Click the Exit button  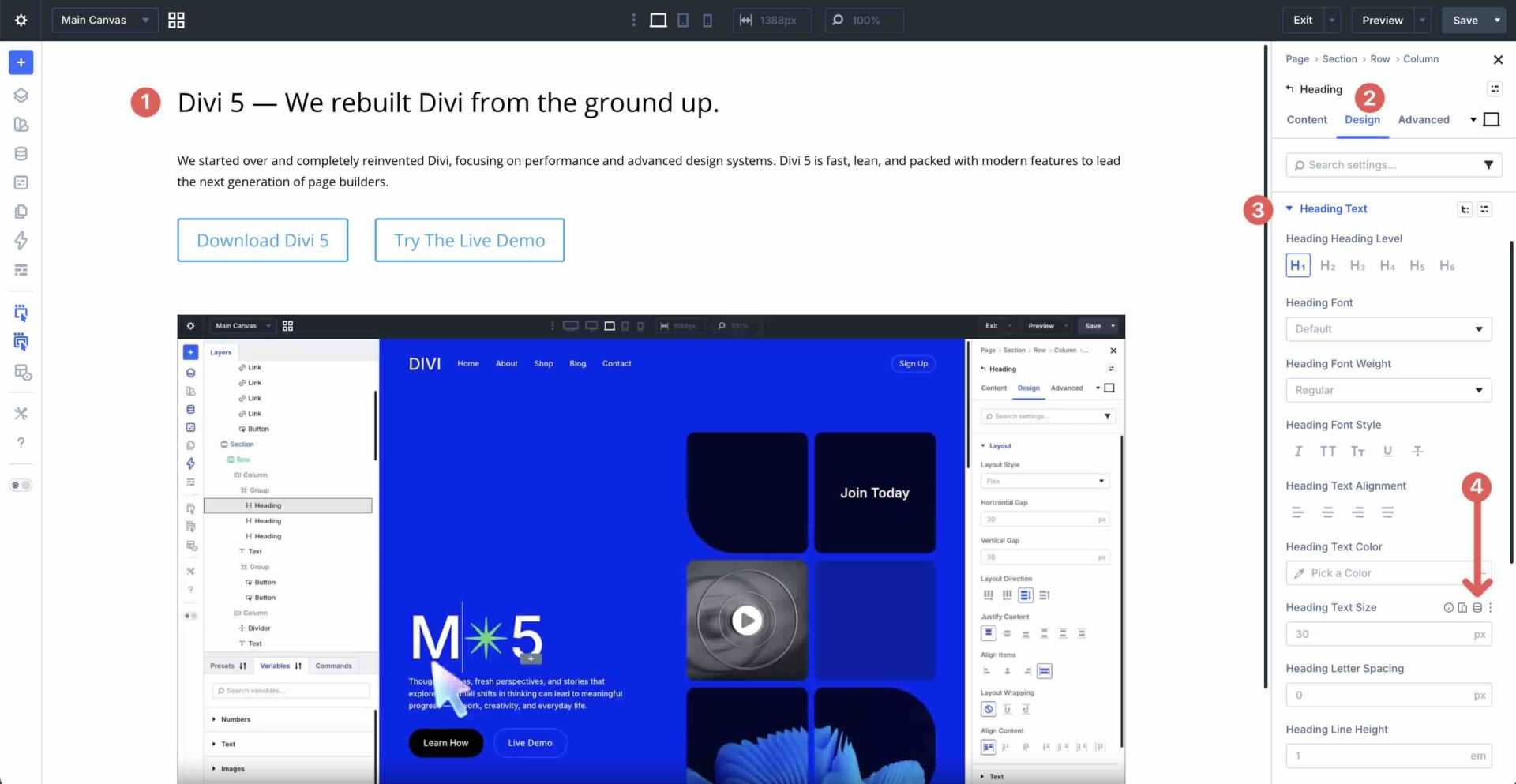pyautogui.click(x=1303, y=20)
